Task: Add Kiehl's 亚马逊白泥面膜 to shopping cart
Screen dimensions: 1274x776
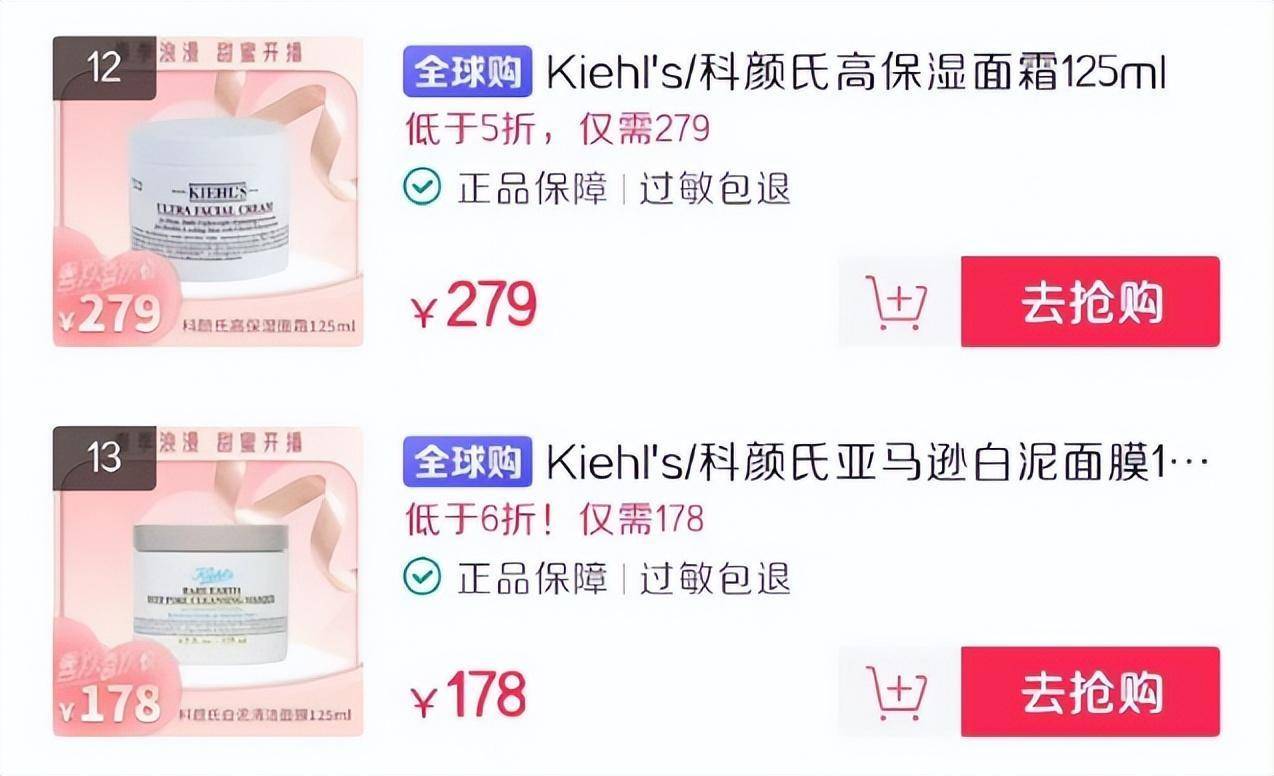Action: tap(898, 691)
